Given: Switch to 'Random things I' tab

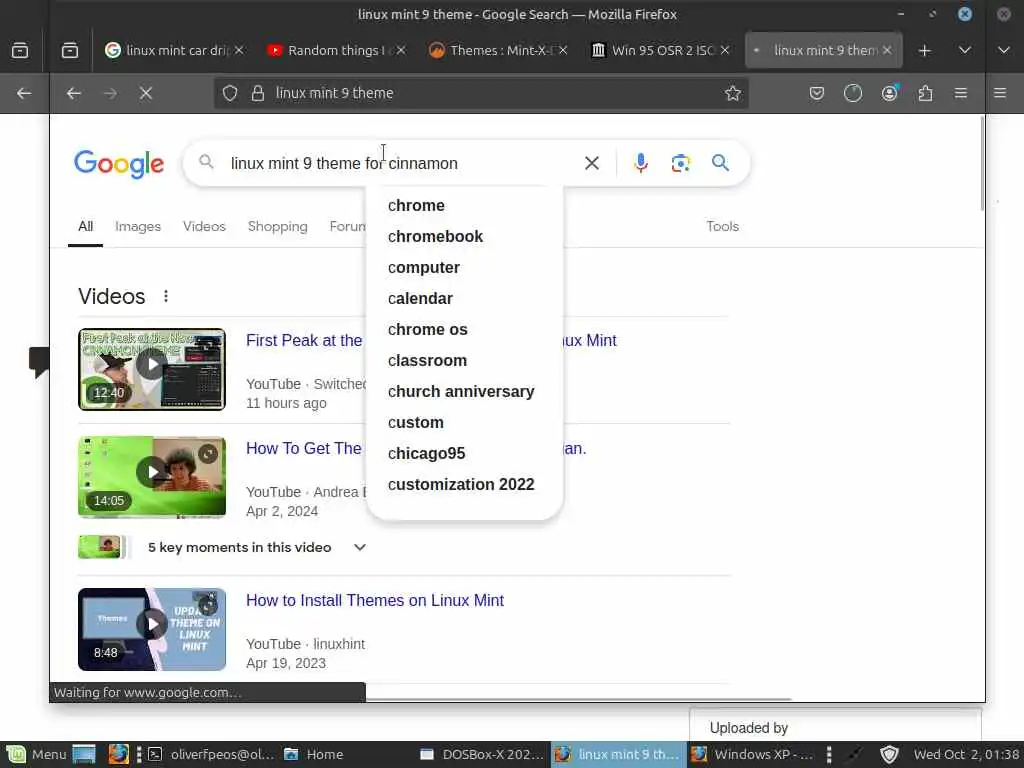Looking at the screenshot, I should coord(336,50).
